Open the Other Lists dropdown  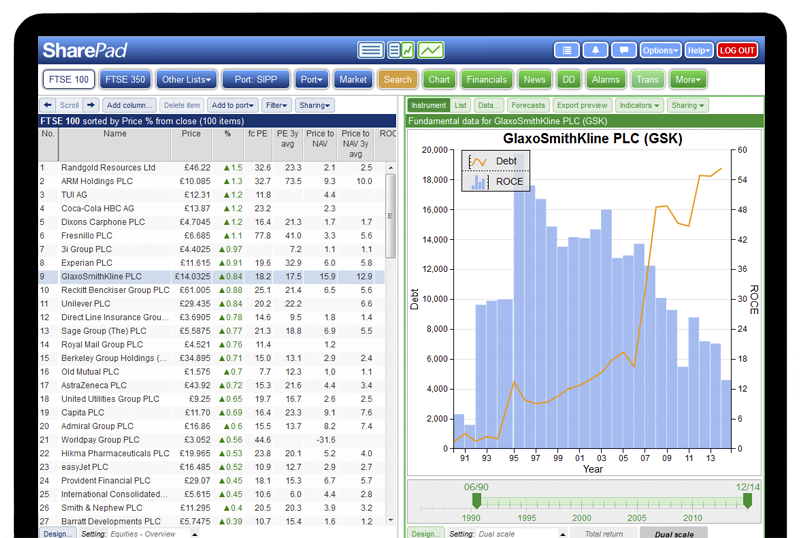point(188,79)
